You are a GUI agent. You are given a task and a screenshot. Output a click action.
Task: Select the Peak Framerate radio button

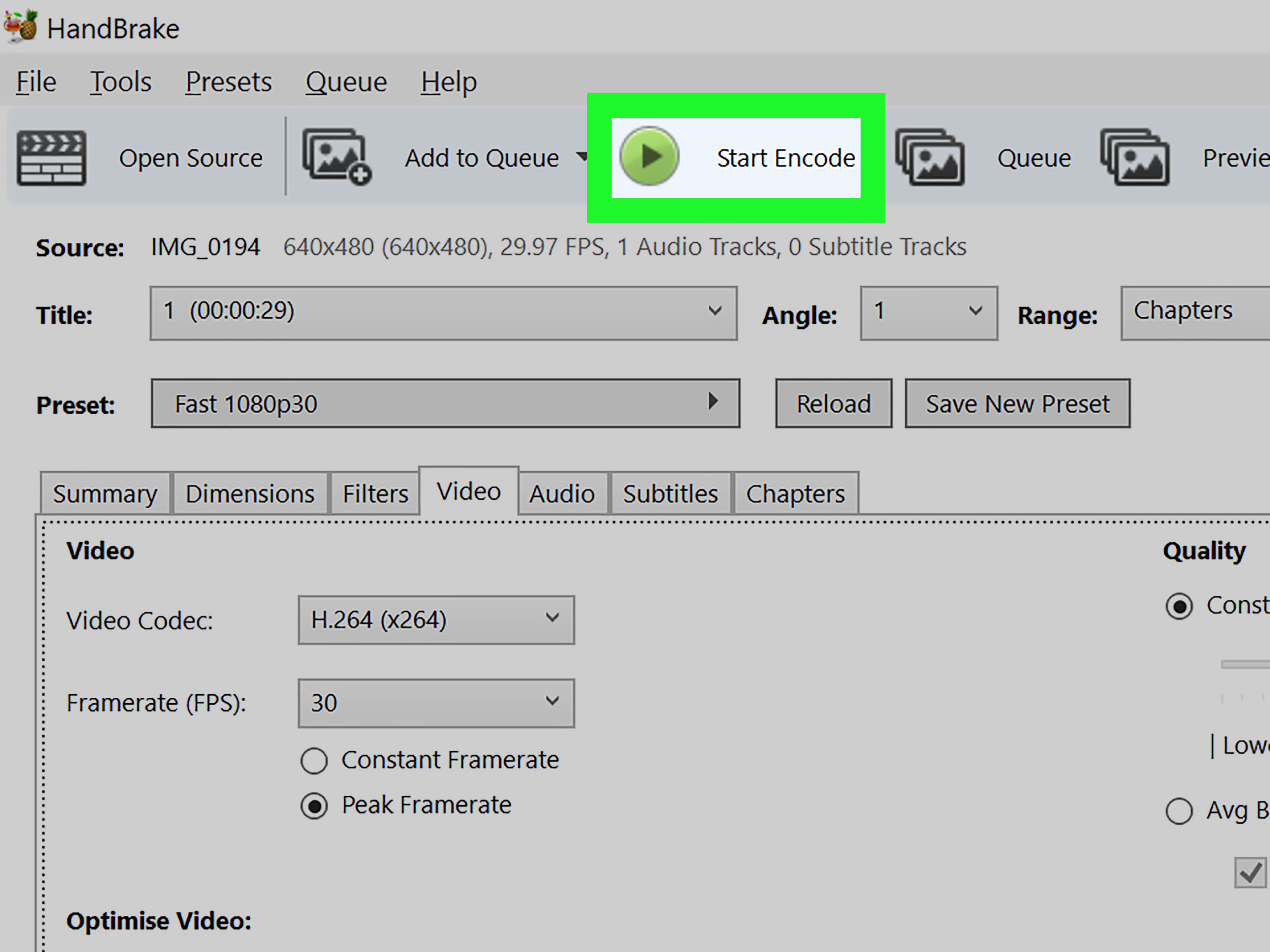(x=314, y=806)
